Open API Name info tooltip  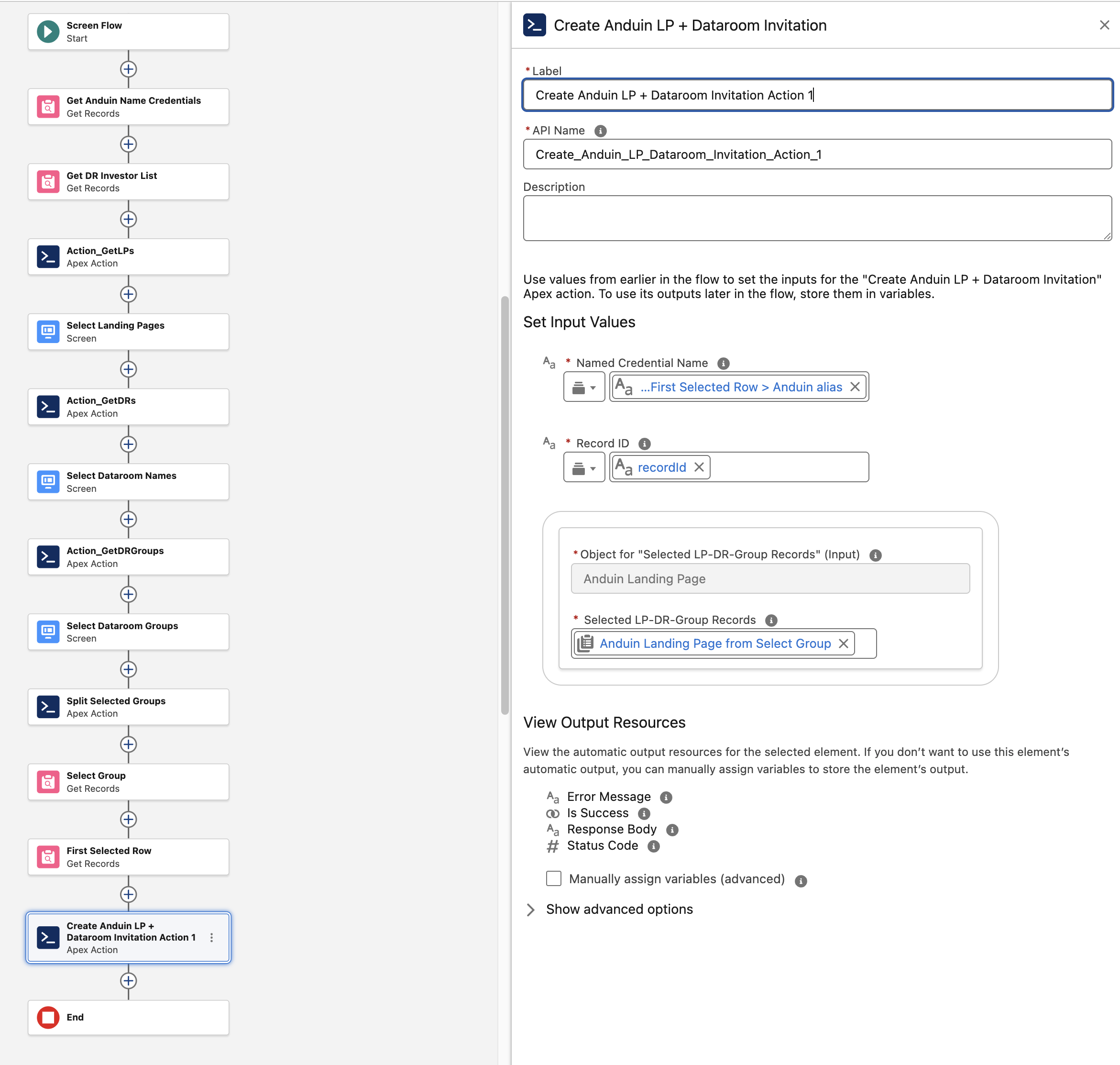pos(600,131)
